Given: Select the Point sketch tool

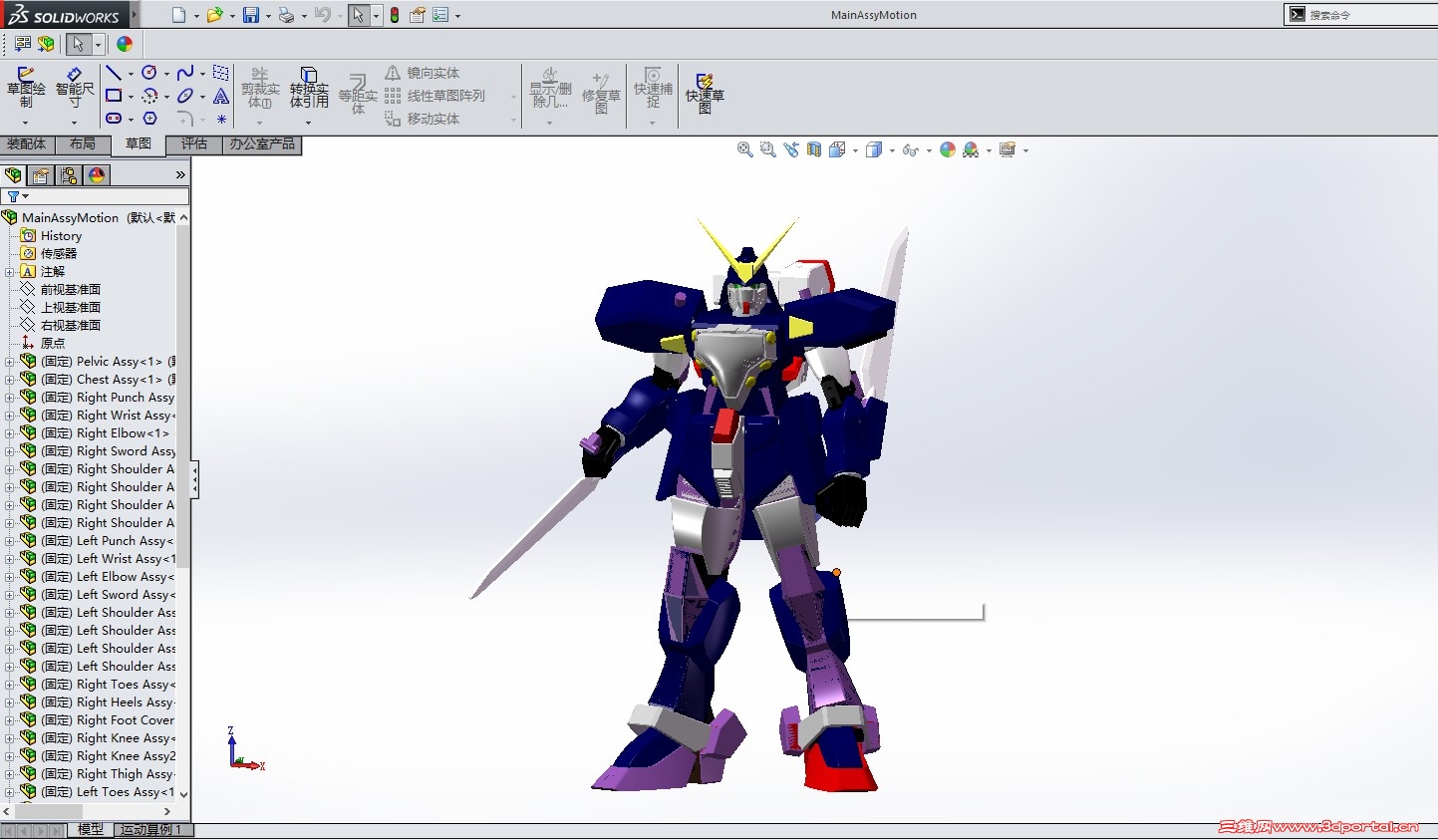Looking at the screenshot, I should coord(221,119).
